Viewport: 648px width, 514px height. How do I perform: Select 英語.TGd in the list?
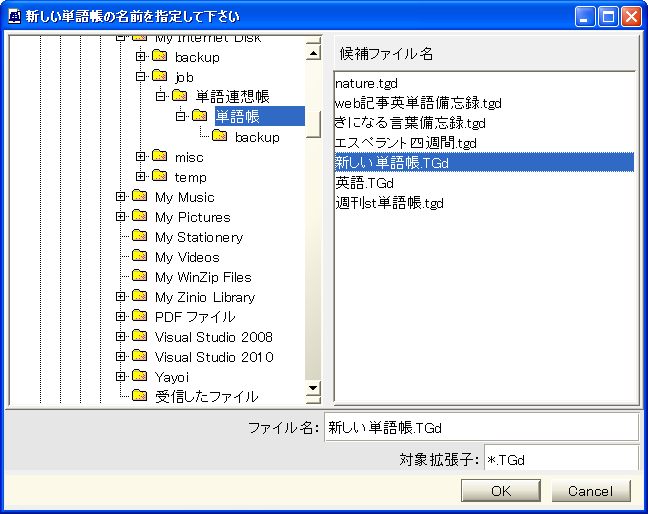click(484, 183)
